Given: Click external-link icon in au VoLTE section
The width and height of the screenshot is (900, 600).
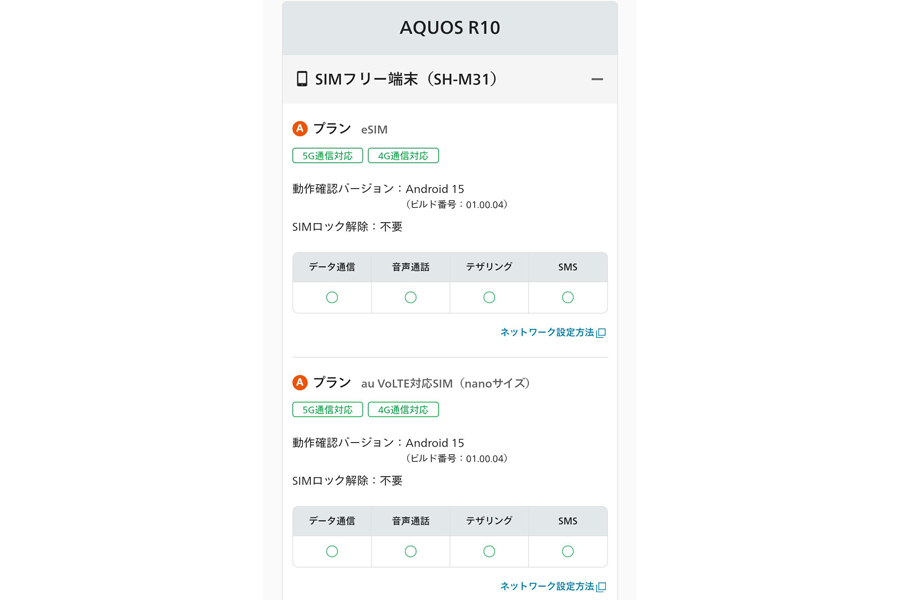Looking at the screenshot, I should [601, 587].
